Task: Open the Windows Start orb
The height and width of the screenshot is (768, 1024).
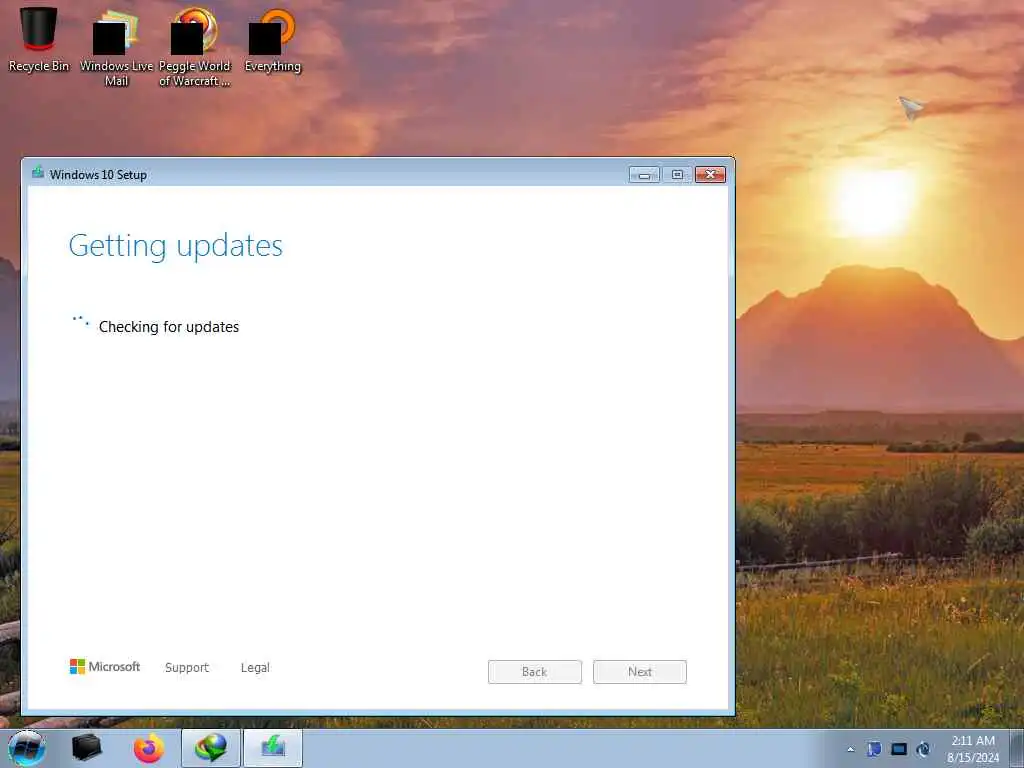Action: pyautogui.click(x=27, y=748)
